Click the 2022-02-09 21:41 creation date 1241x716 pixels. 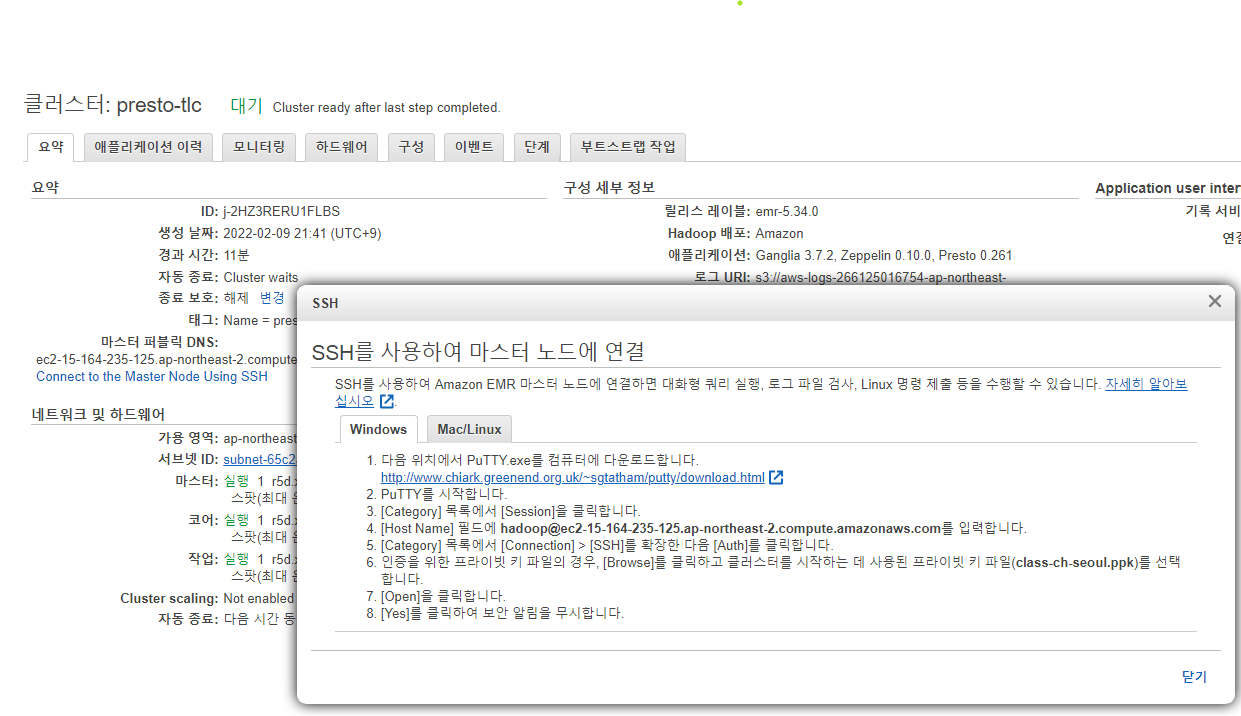pos(302,234)
